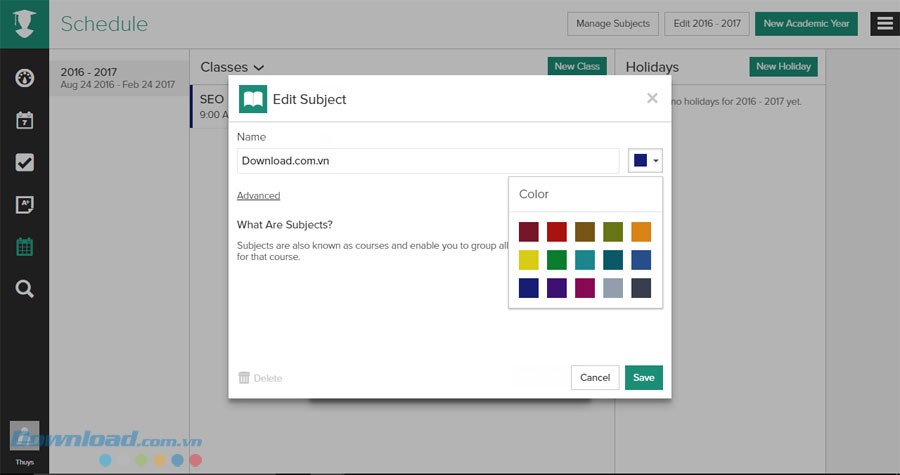Click the subject Name input field
The image size is (900, 475).
(x=428, y=160)
